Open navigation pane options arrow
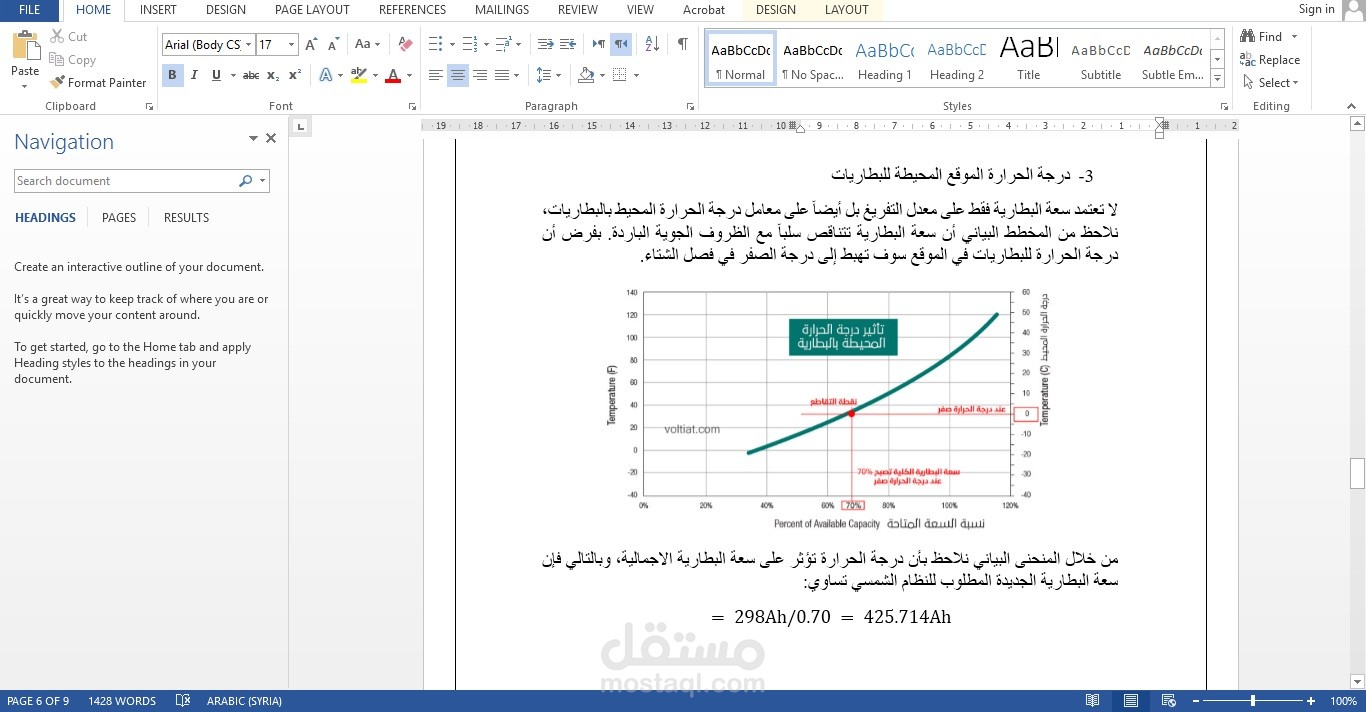1366x712 pixels. pos(253,139)
